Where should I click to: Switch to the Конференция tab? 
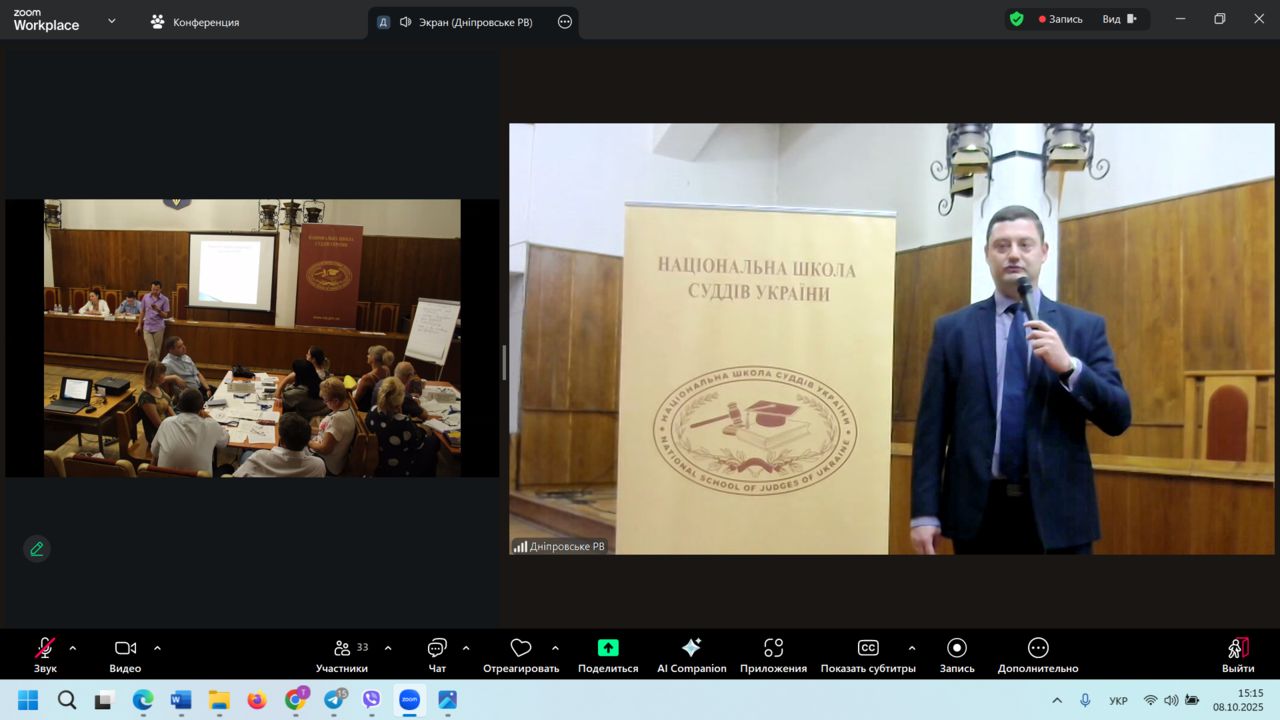(x=195, y=22)
